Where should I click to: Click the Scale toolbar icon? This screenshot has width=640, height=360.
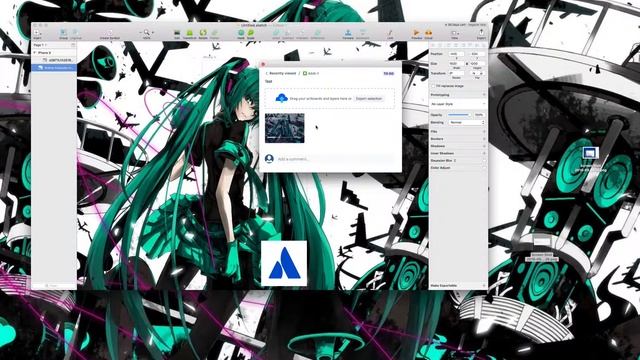[251, 32]
